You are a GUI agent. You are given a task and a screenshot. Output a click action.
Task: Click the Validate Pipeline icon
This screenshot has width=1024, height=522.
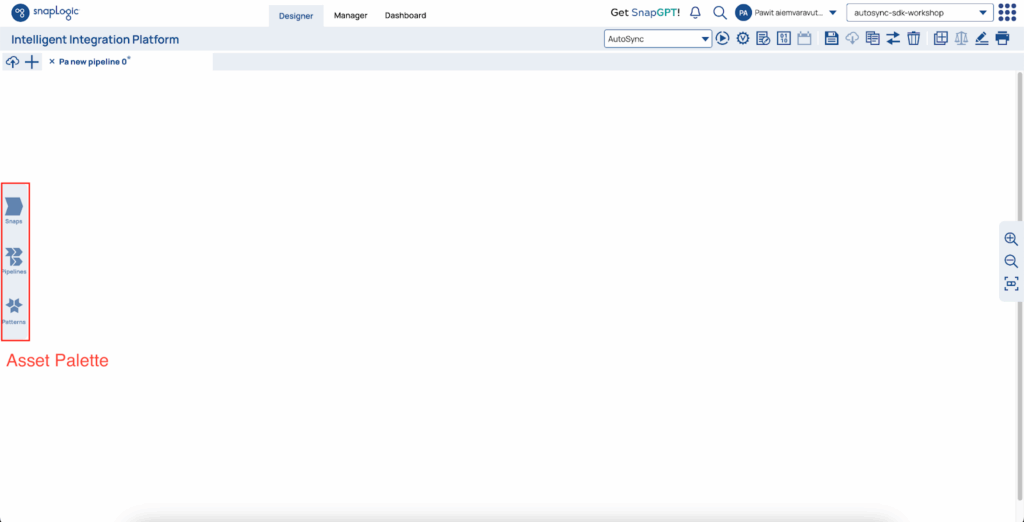click(x=743, y=38)
